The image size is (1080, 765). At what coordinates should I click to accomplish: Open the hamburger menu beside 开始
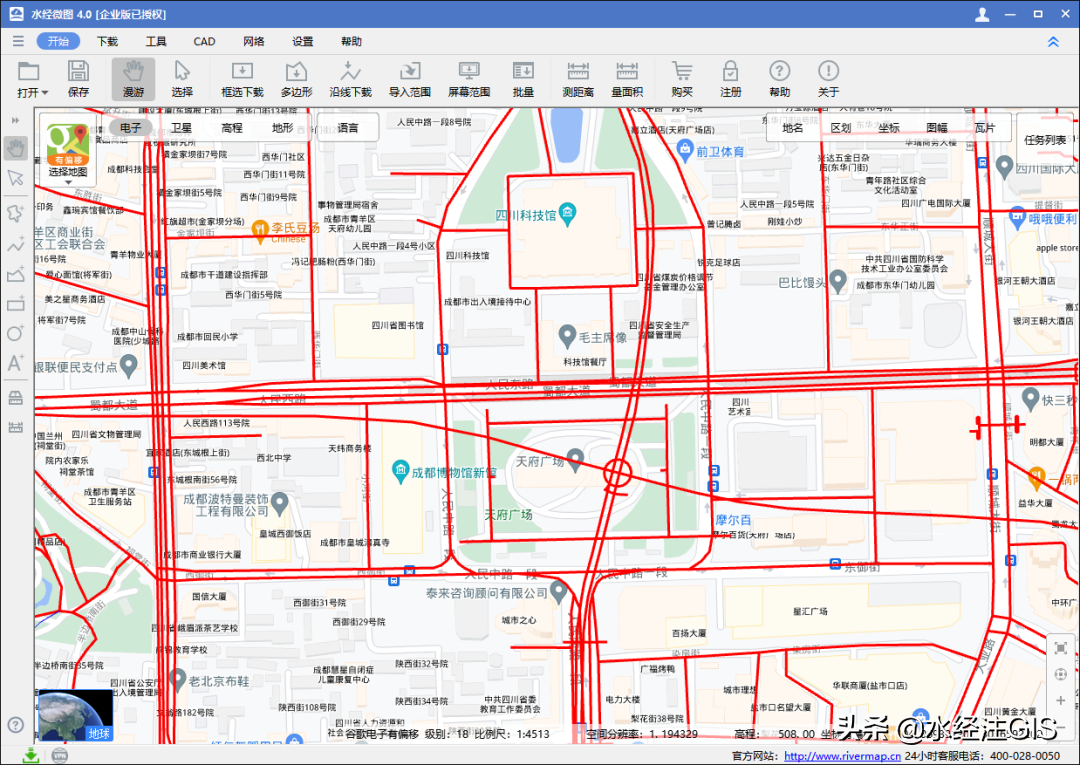[18, 41]
